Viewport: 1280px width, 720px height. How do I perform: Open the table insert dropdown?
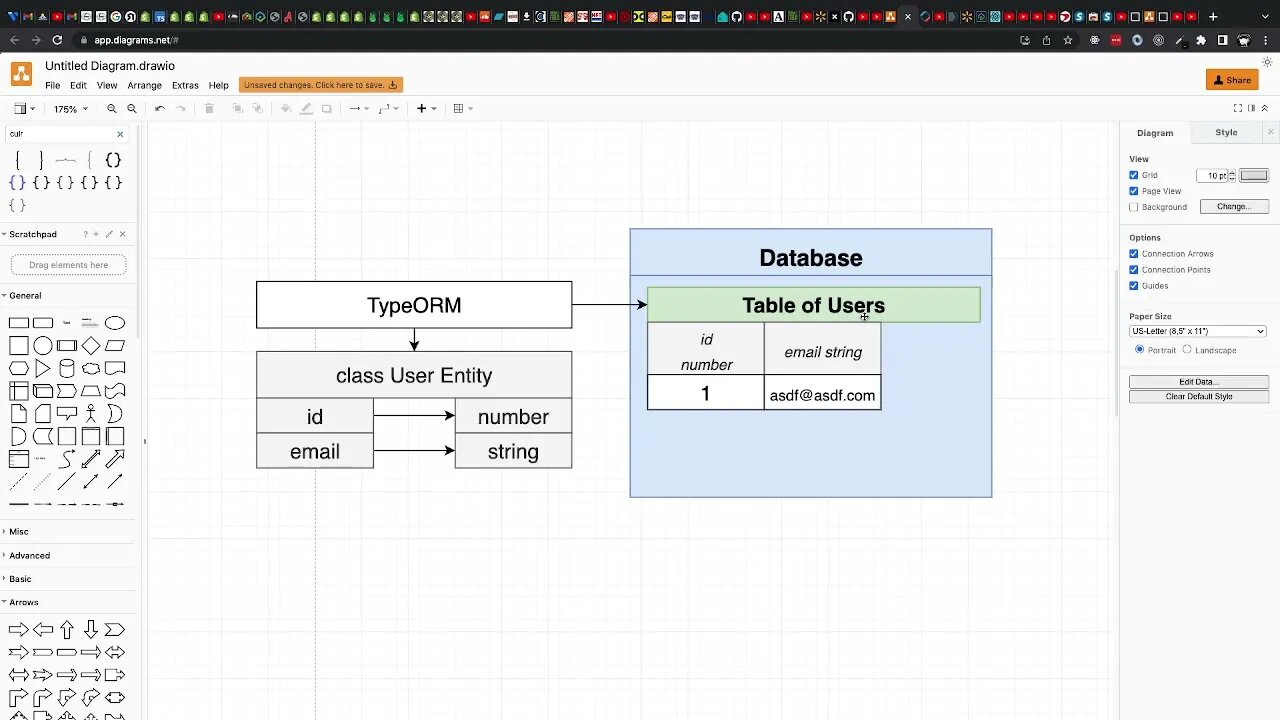click(x=463, y=108)
